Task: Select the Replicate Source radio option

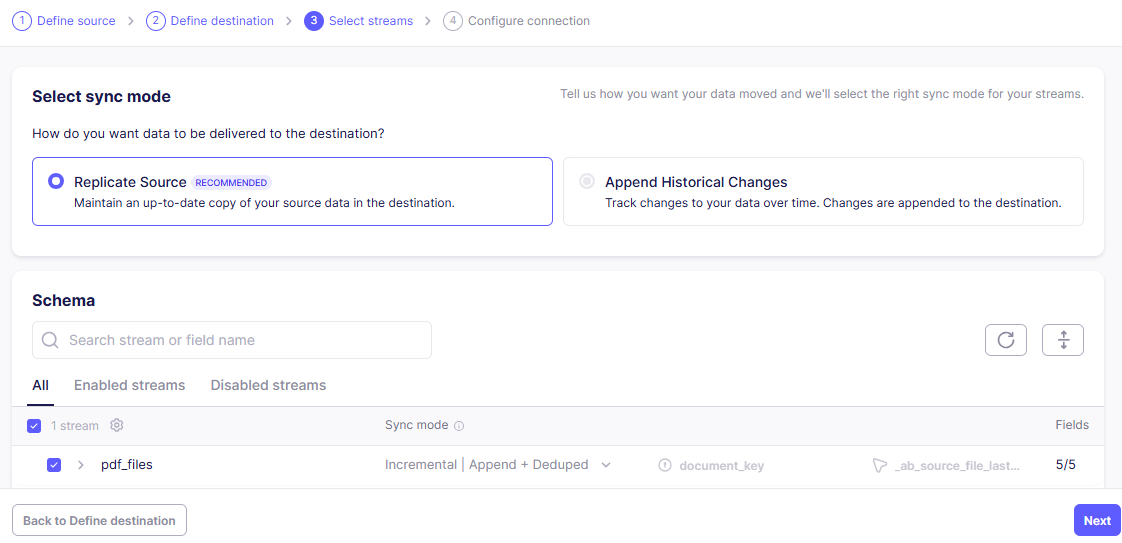Action: coord(56,182)
